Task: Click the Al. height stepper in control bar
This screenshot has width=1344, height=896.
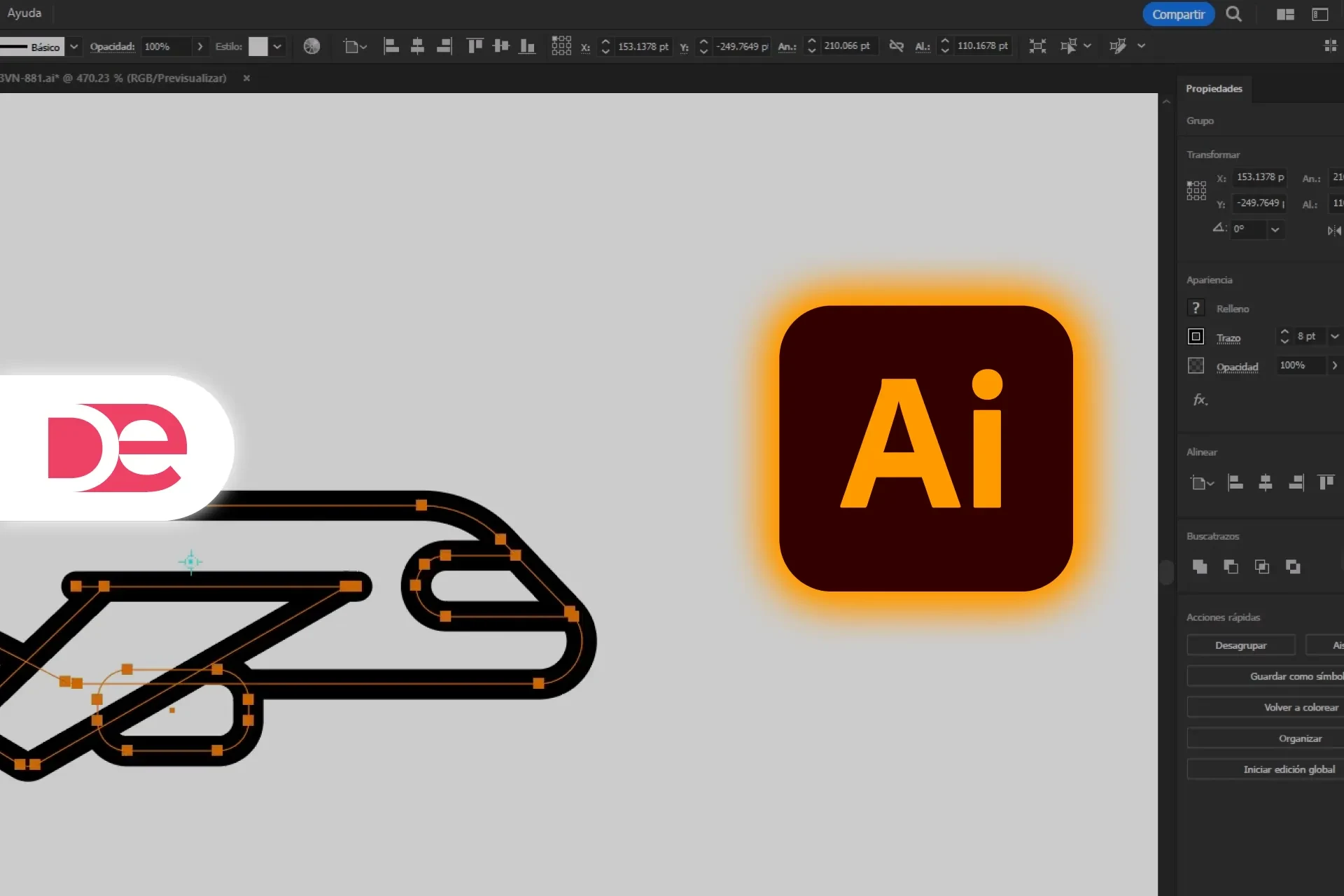Action: 945,46
